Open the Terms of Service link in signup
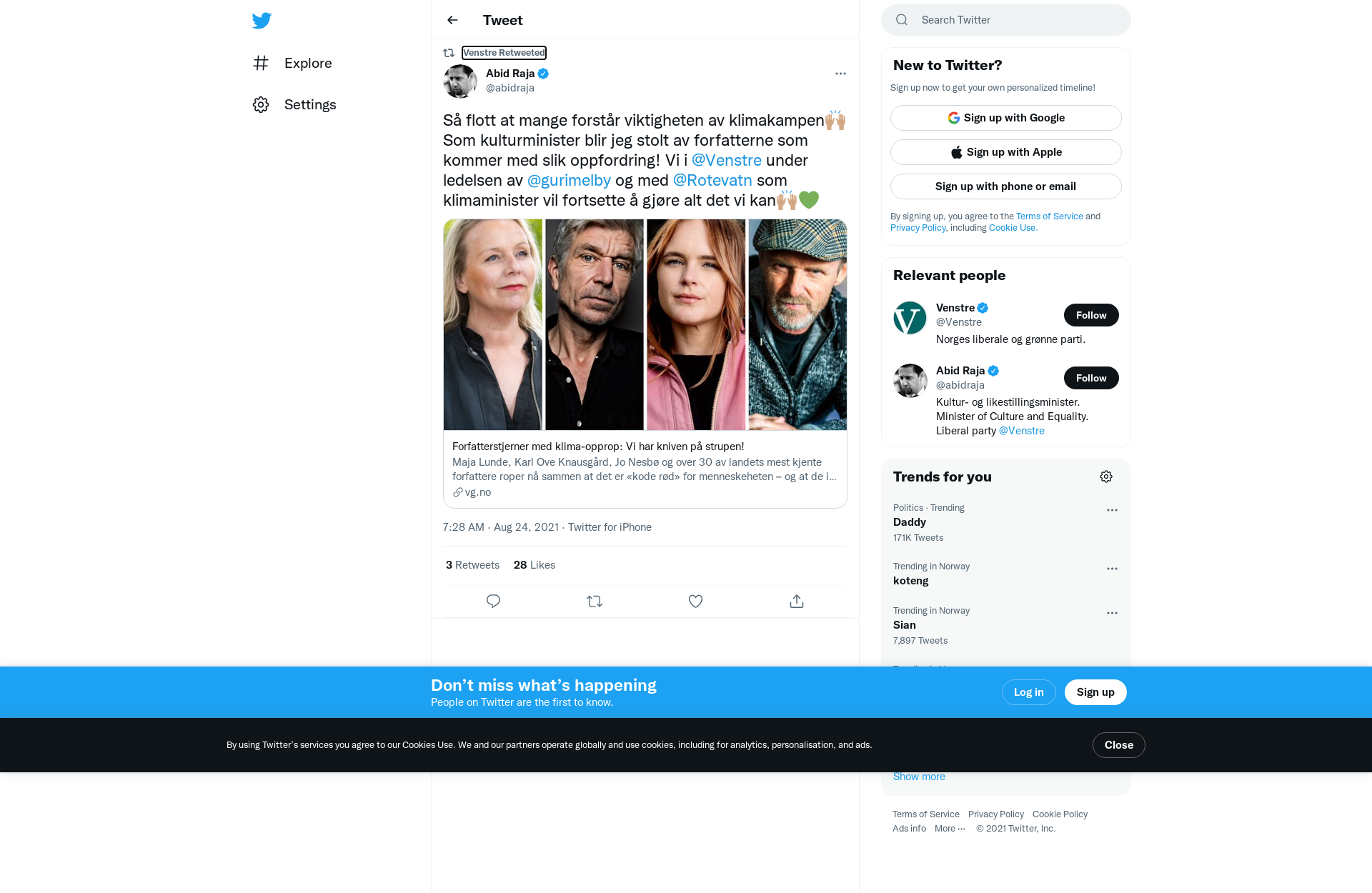 1049,216
